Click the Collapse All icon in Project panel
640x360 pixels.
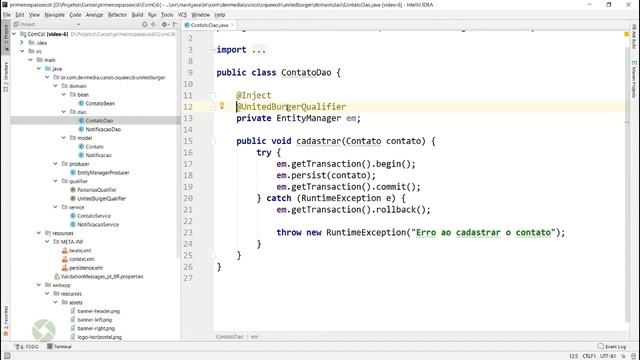153,24
